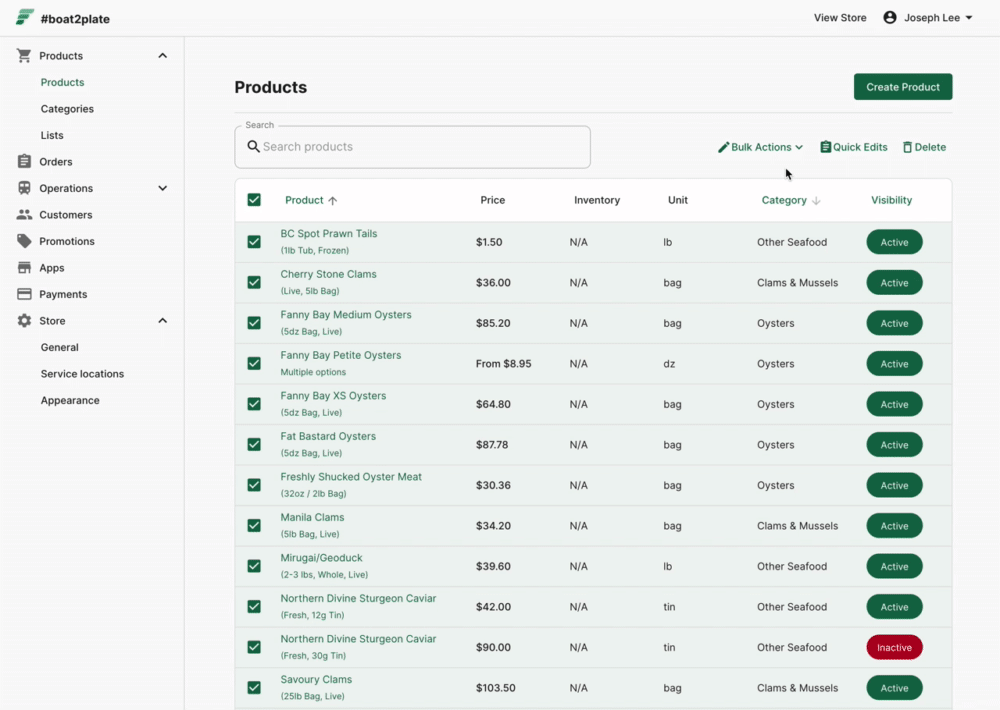1000x710 pixels.
Task: Open Categories in the sidebar
Action: pyautogui.click(x=67, y=108)
